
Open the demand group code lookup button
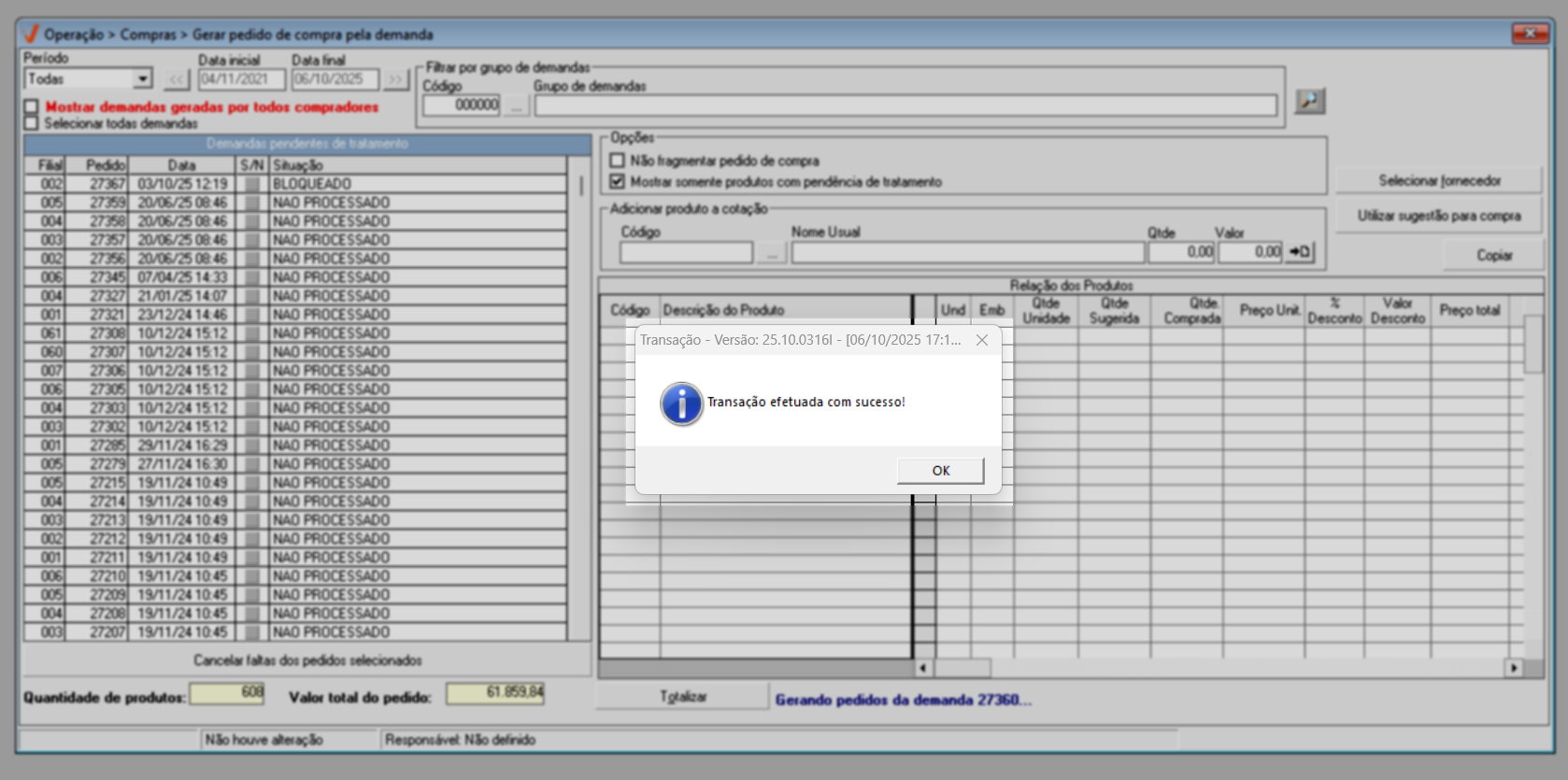(x=516, y=106)
